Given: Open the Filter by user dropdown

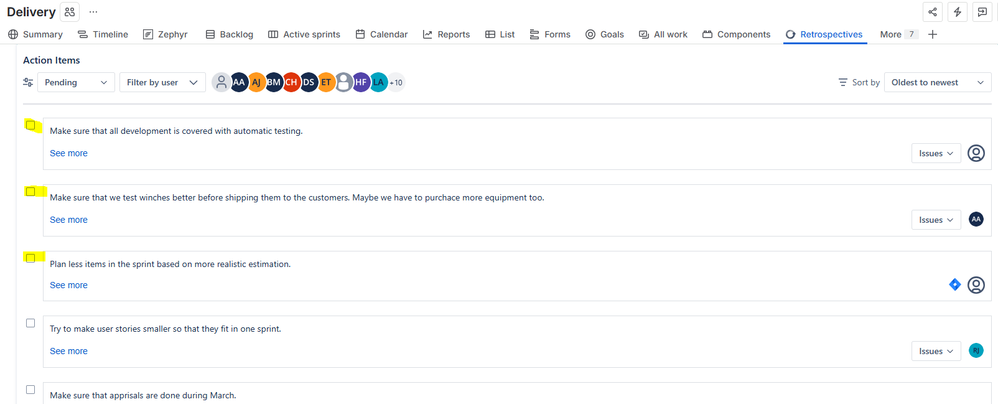Looking at the screenshot, I should click(162, 82).
